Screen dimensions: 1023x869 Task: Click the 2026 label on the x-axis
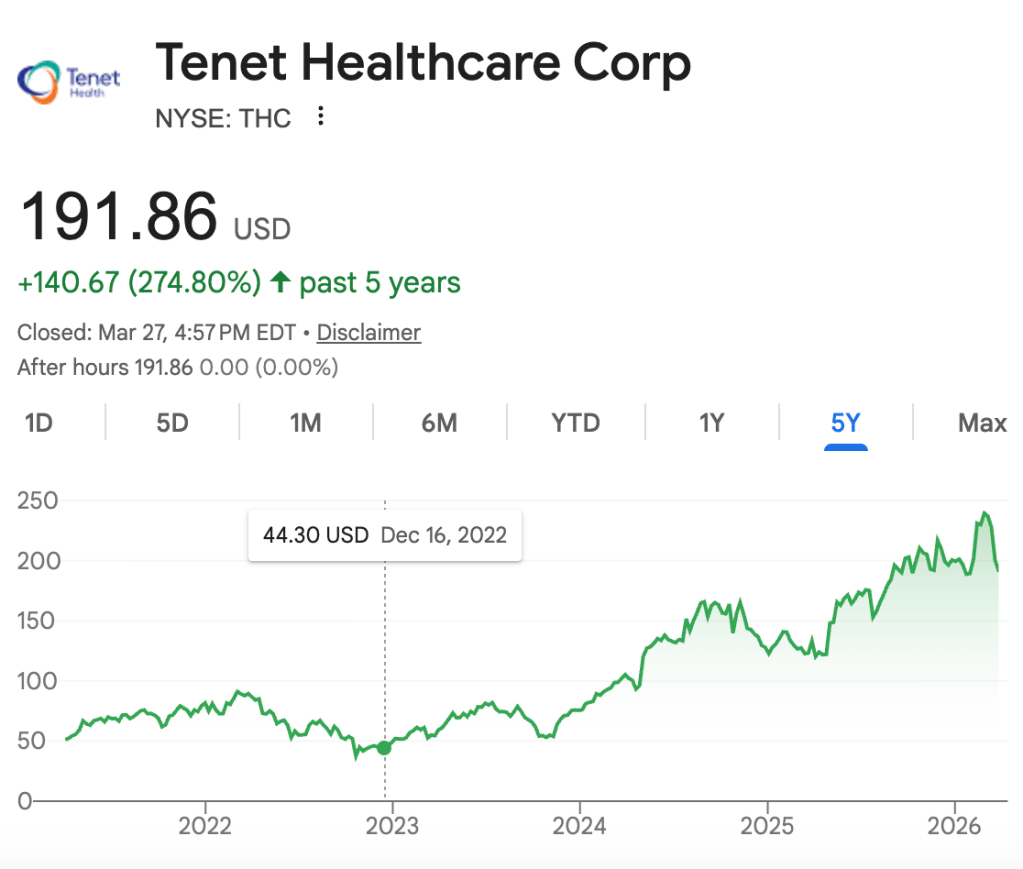[x=954, y=827]
